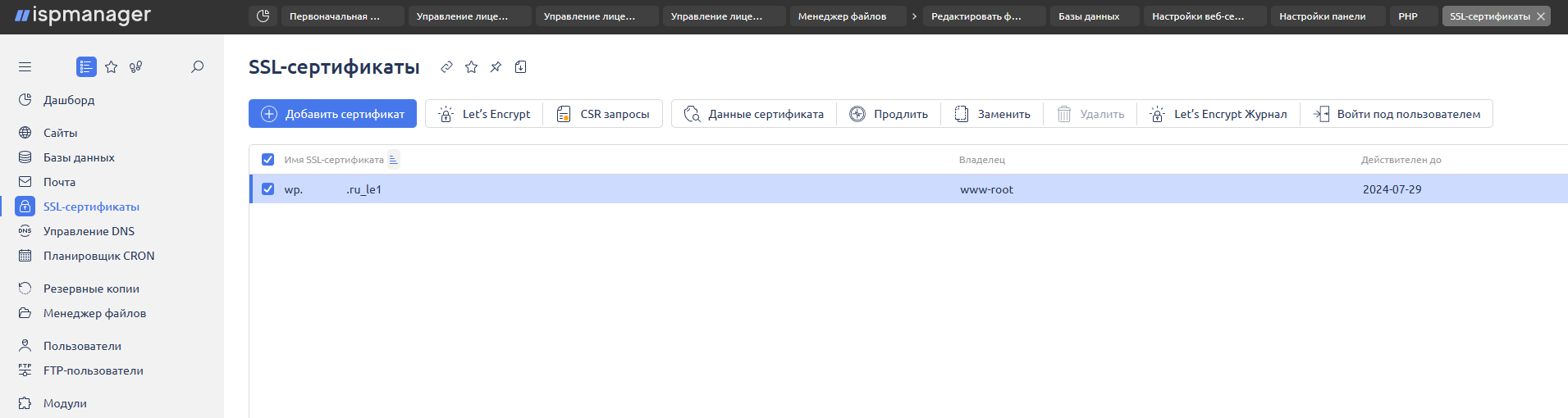Close the SSL-сертификаты tab
Image resolution: width=1568 pixels, height=418 pixels.
tap(1541, 16)
